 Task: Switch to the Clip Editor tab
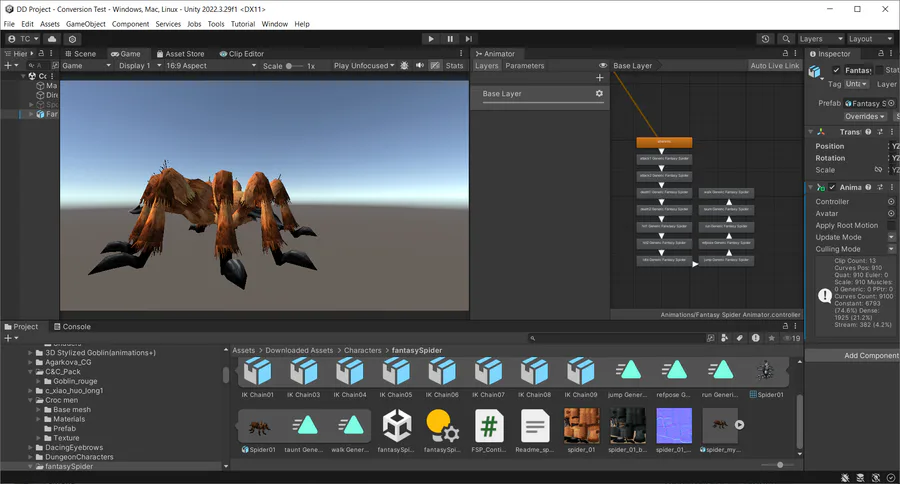pyautogui.click(x=242, y=53)
